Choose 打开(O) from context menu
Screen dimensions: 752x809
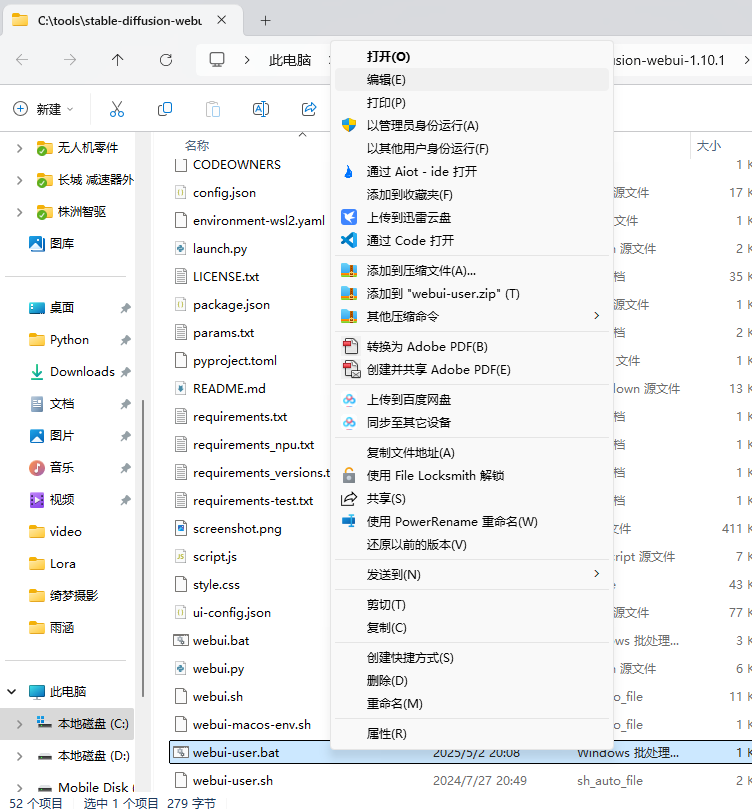coord(471,57)
